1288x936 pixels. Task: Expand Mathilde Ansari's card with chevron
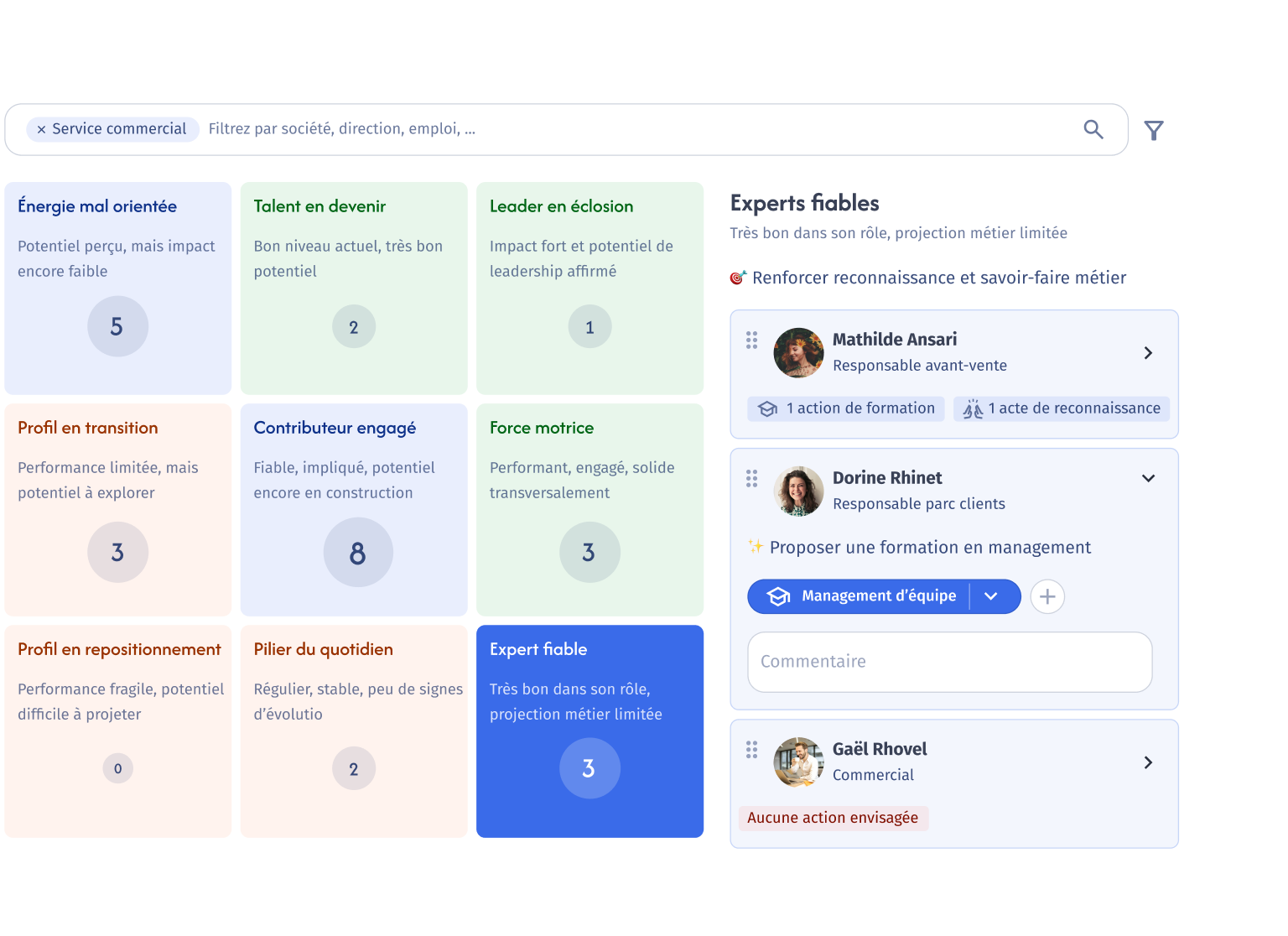(1148, 353)
